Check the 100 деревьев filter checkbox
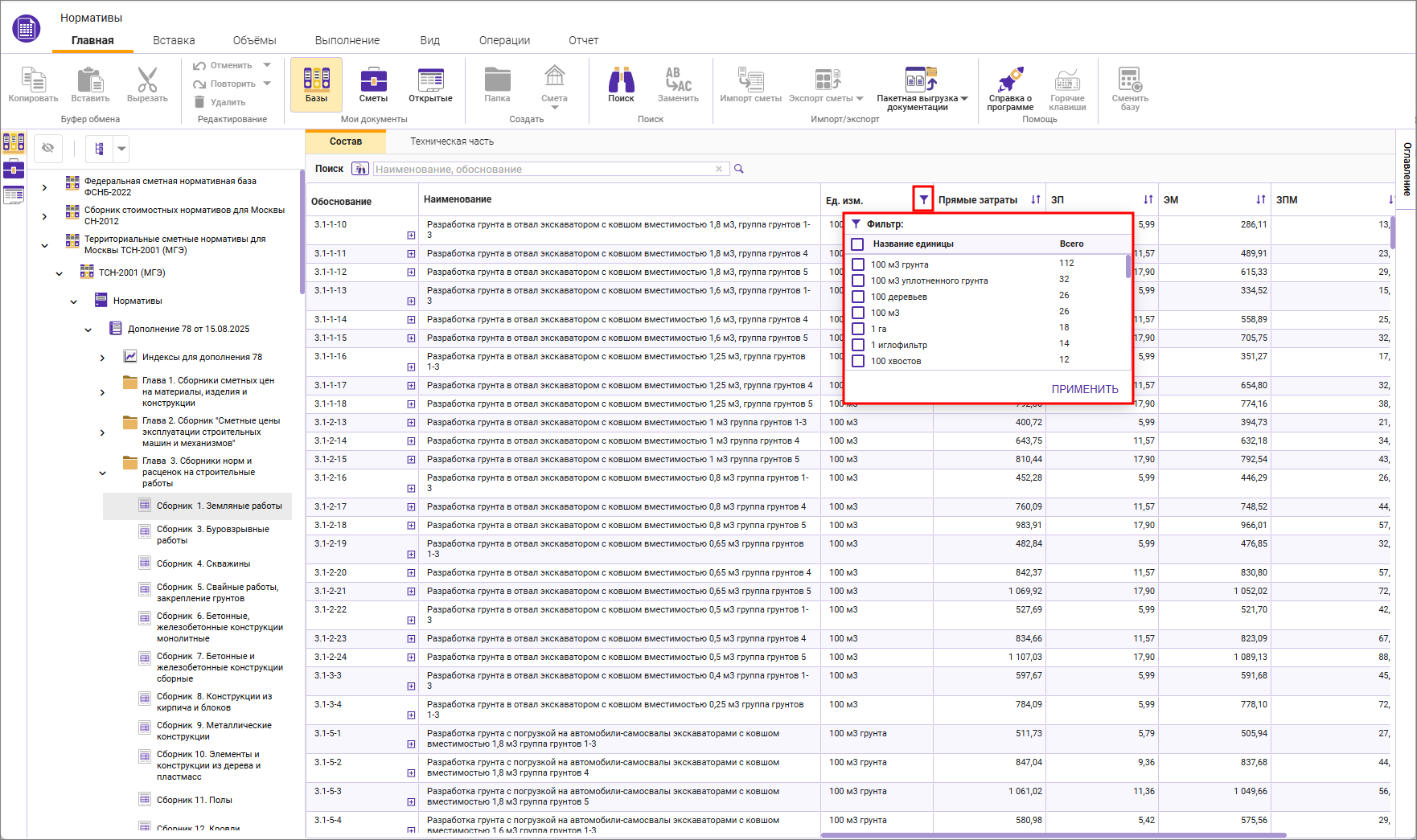1417x840 pixels. [x=858, y=297]
